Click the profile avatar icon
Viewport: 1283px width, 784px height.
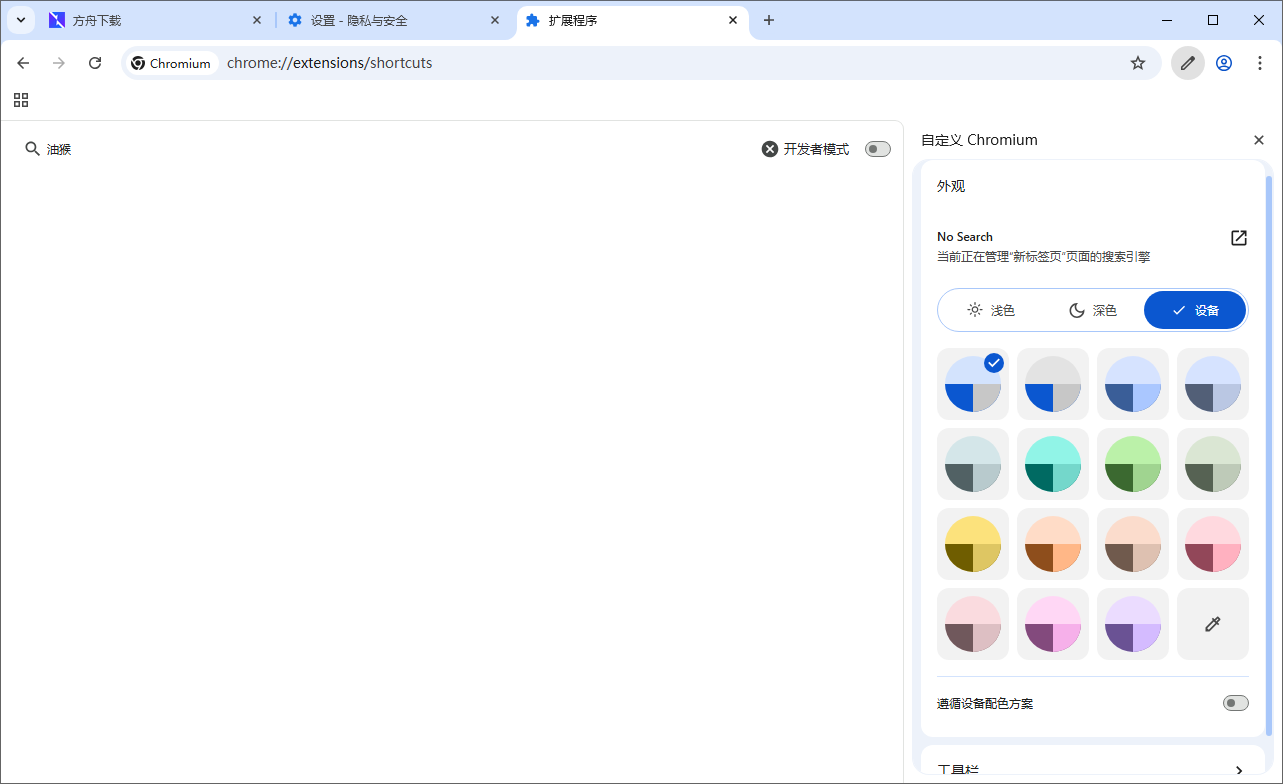(1223, 62)
